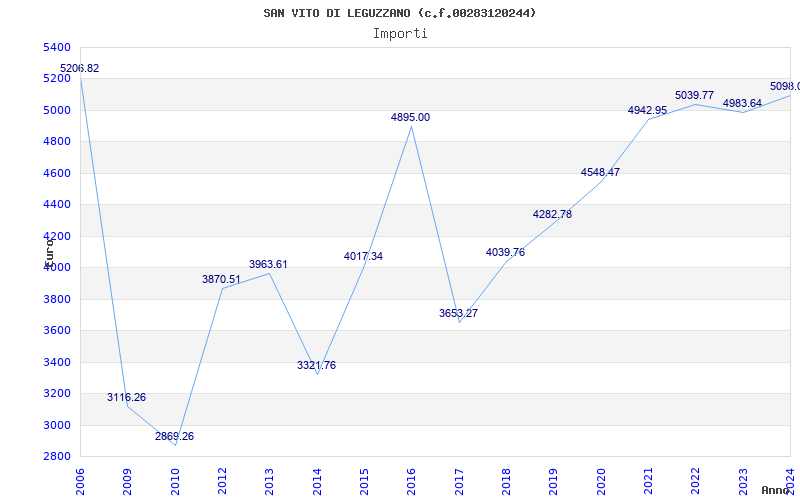This screenshot has height=500, width=800.
Task: Click x-axis year 2006
Action: pyautogui.click(x=80, y=481)
